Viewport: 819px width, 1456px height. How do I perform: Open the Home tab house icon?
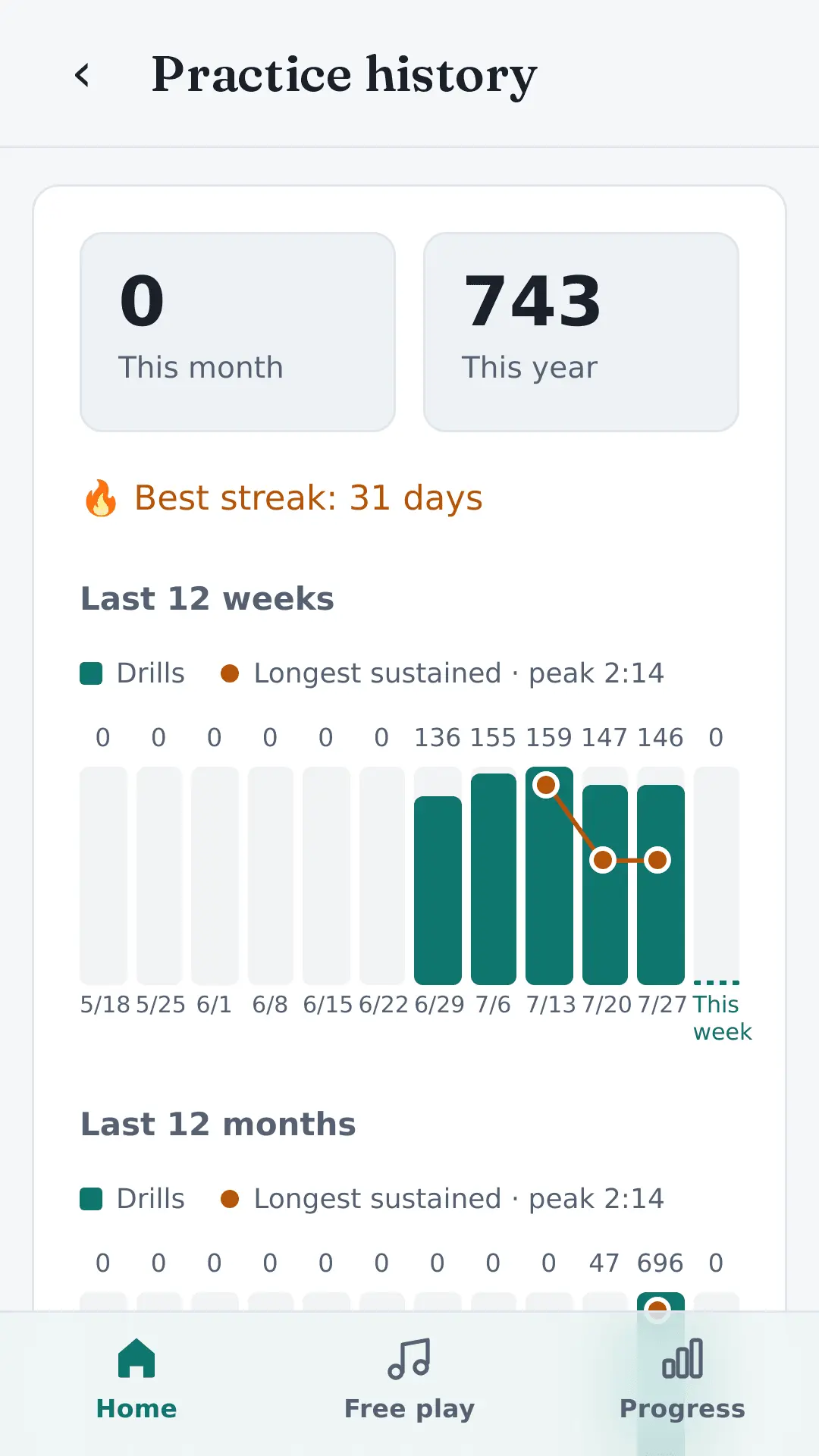(136, 1358)
